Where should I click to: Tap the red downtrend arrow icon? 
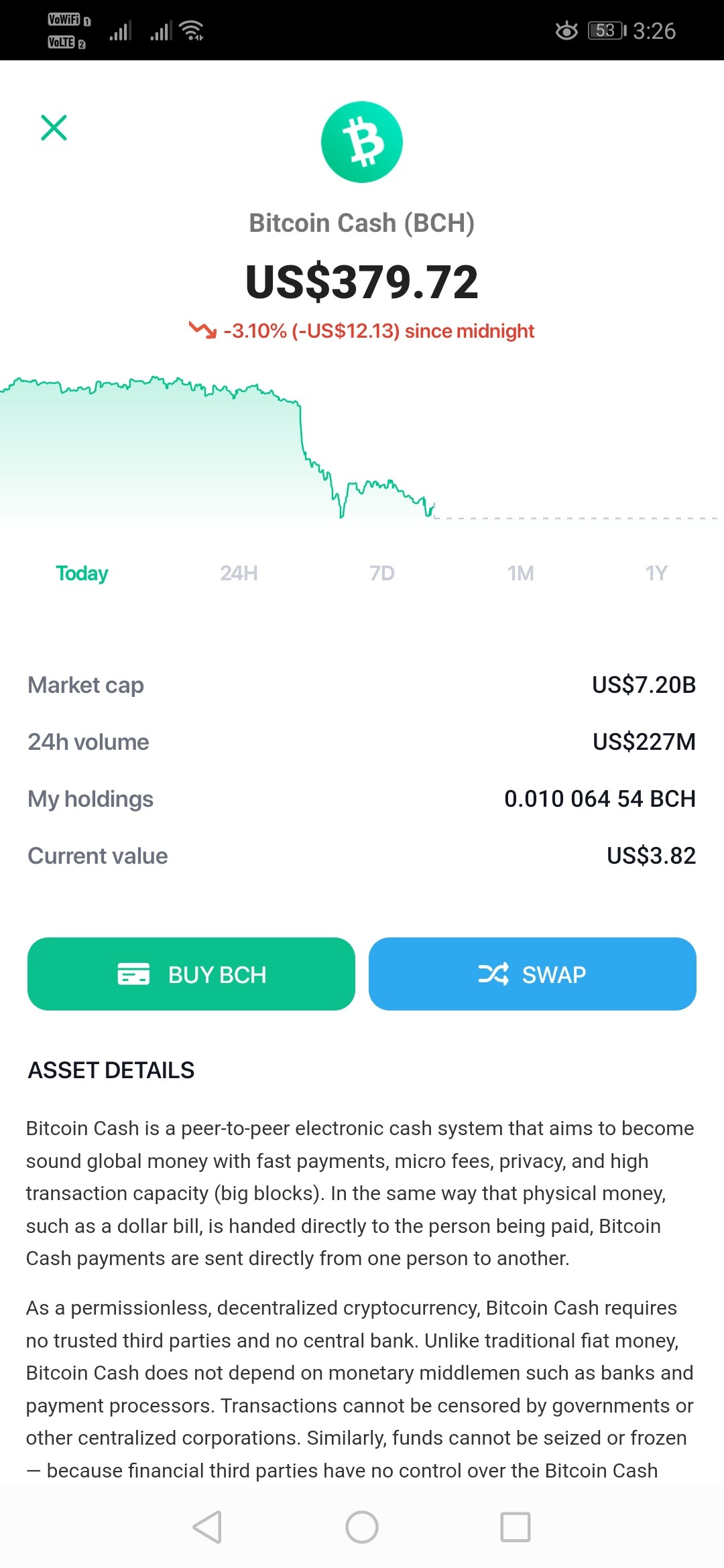202,330
